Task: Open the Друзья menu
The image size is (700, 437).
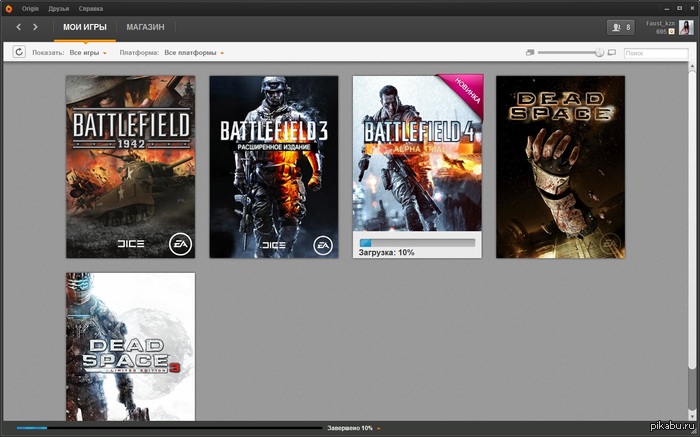Action: point(58,8)
